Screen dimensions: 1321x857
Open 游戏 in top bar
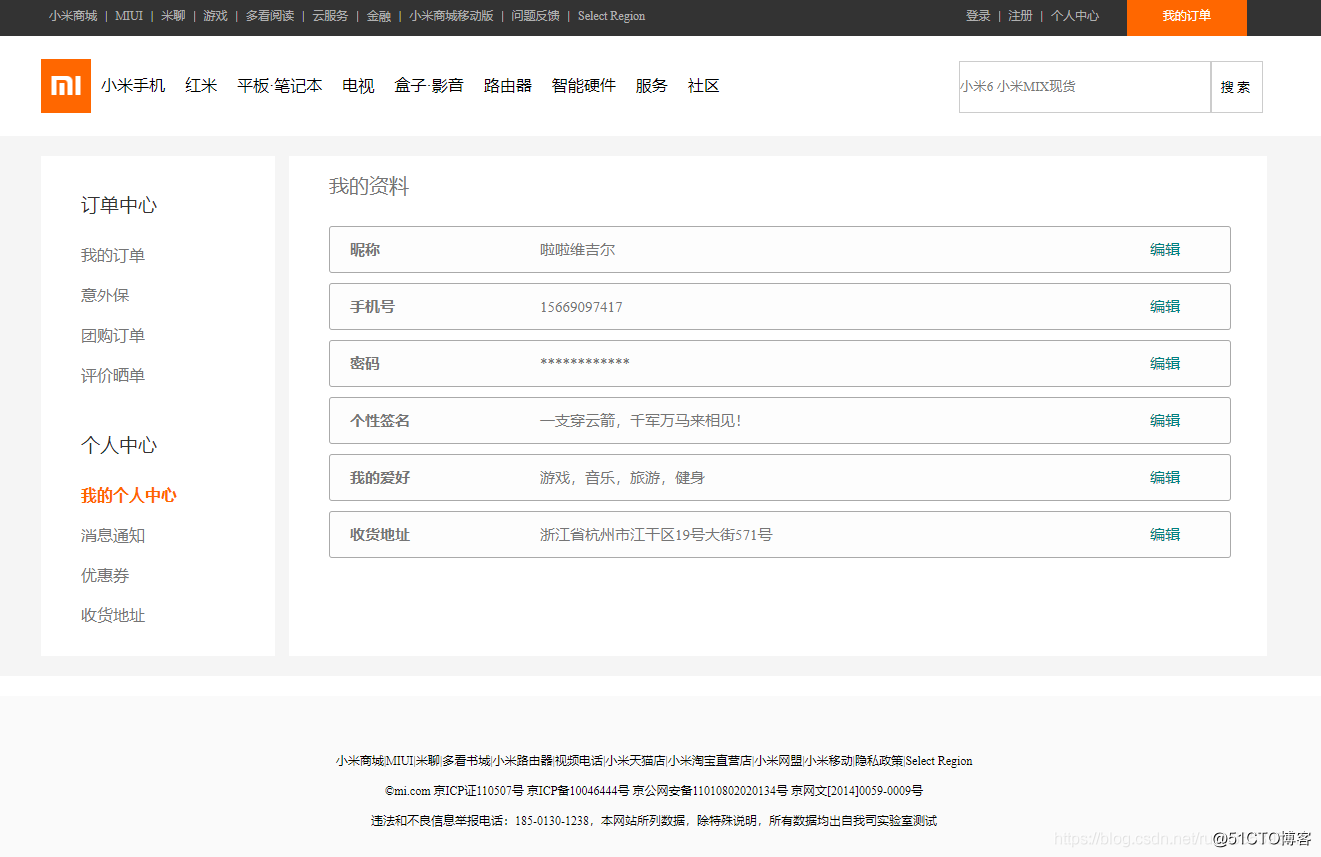click(215, 16)
